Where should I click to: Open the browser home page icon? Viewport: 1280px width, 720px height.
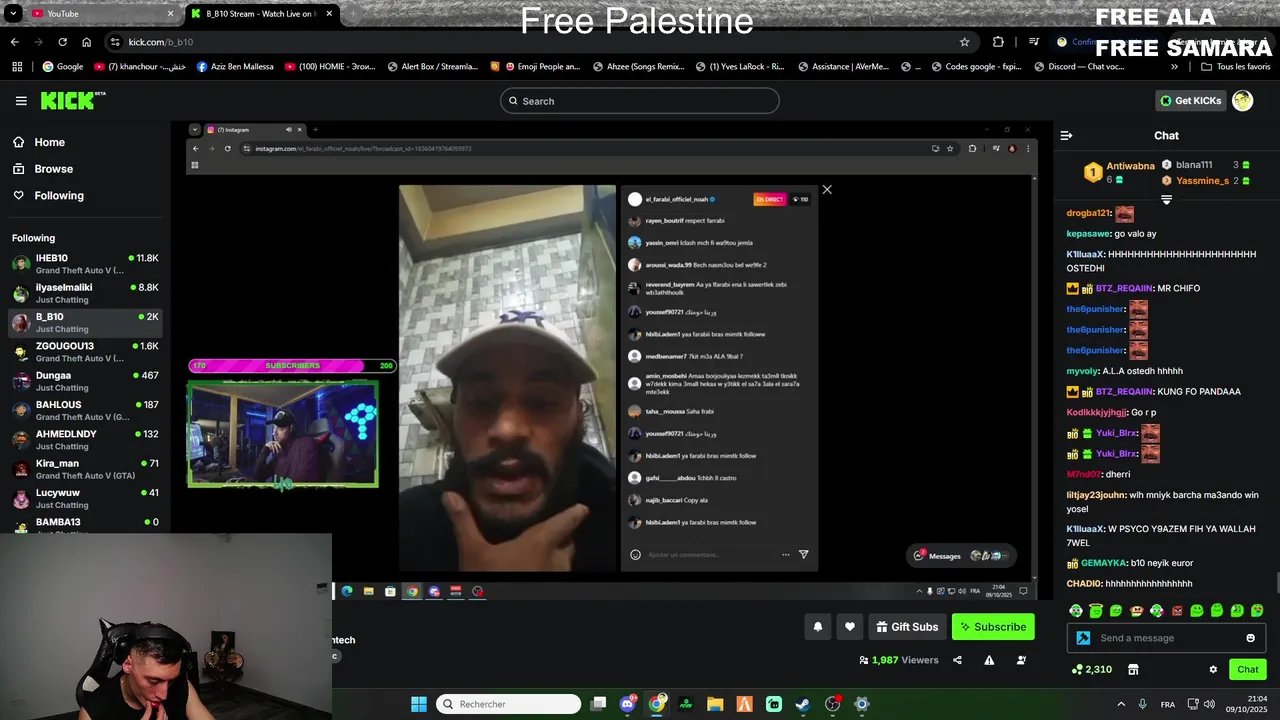(x=87, y=42)
